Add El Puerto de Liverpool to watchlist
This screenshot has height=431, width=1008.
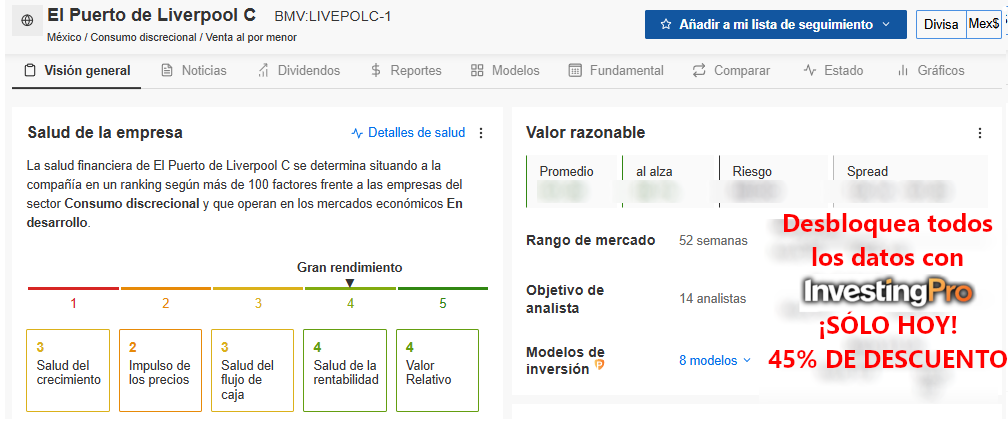tap(776, 24)
